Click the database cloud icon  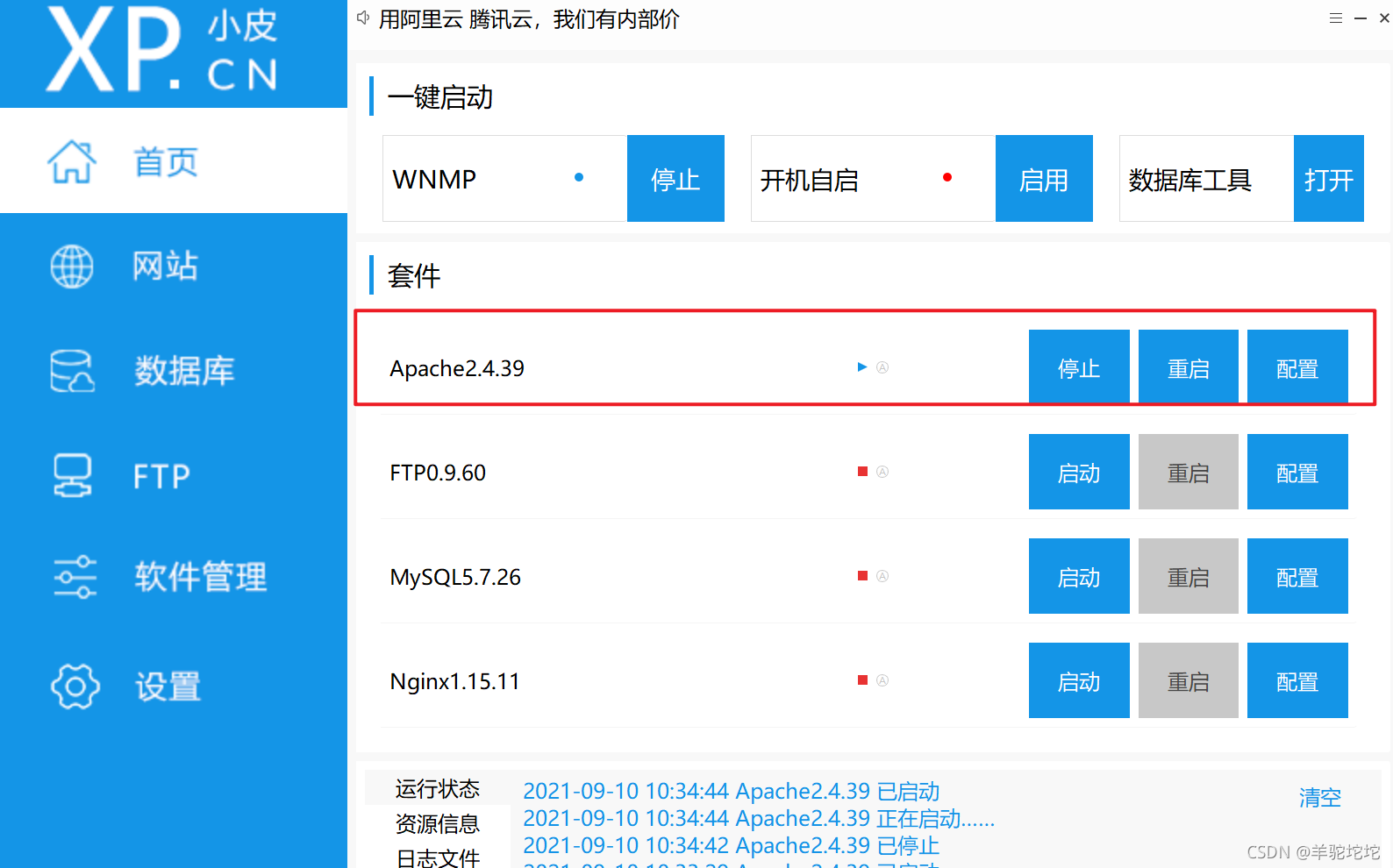click(72, 371)
